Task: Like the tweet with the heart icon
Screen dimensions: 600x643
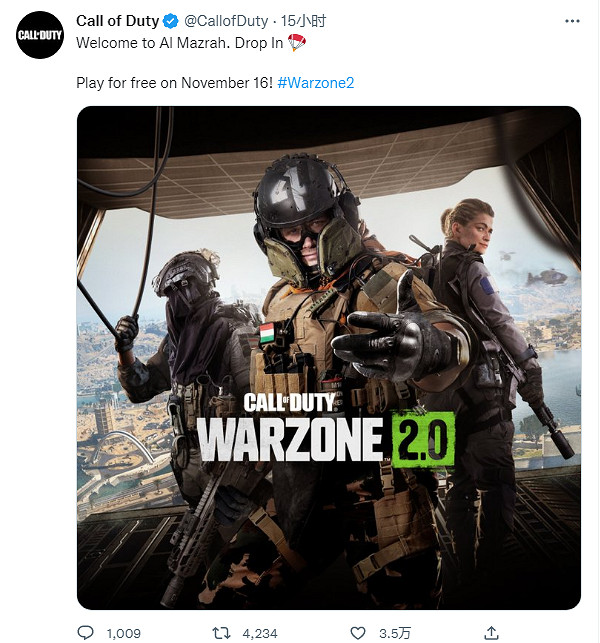Action: coord(358,632)
